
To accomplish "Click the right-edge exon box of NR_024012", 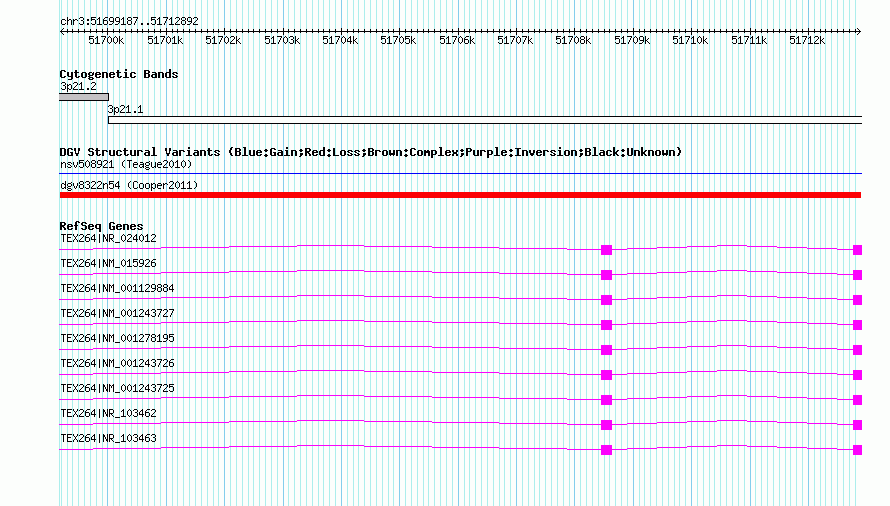I will point(858,250).
